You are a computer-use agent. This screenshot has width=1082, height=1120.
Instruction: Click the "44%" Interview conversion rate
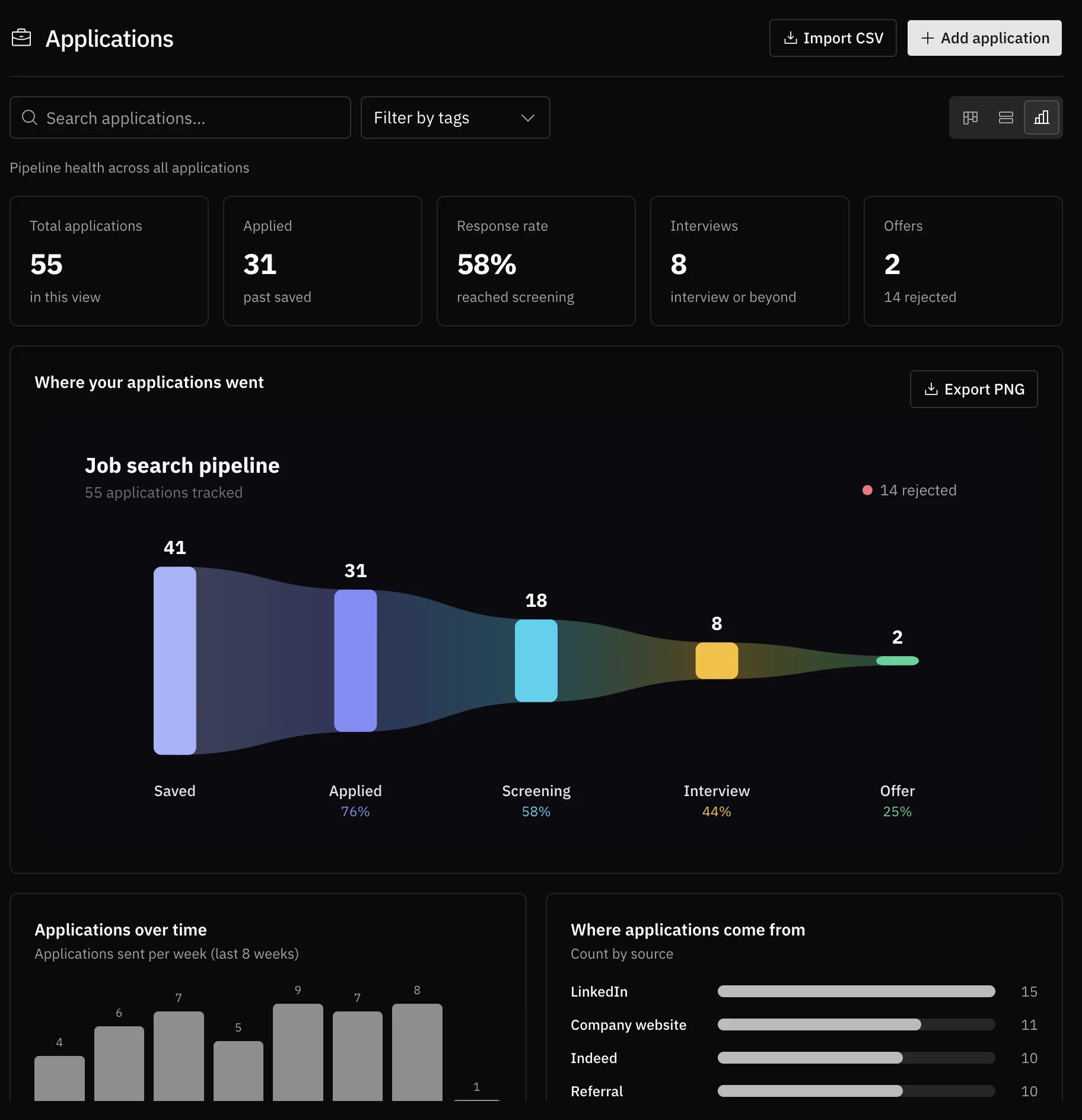717,812
